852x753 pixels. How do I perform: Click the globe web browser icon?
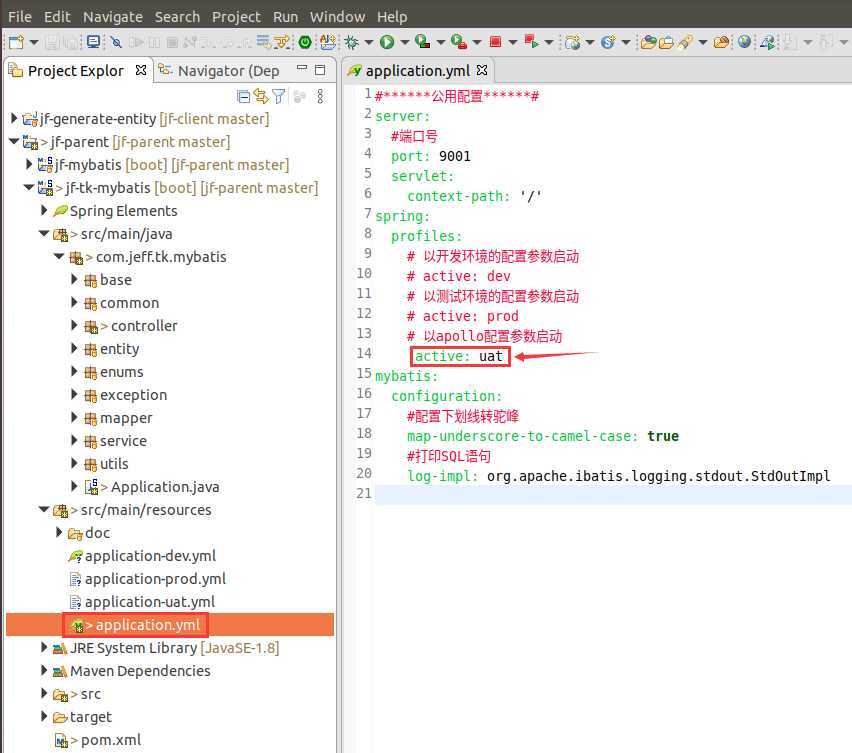pyautogui.click(x=744, y=42)
